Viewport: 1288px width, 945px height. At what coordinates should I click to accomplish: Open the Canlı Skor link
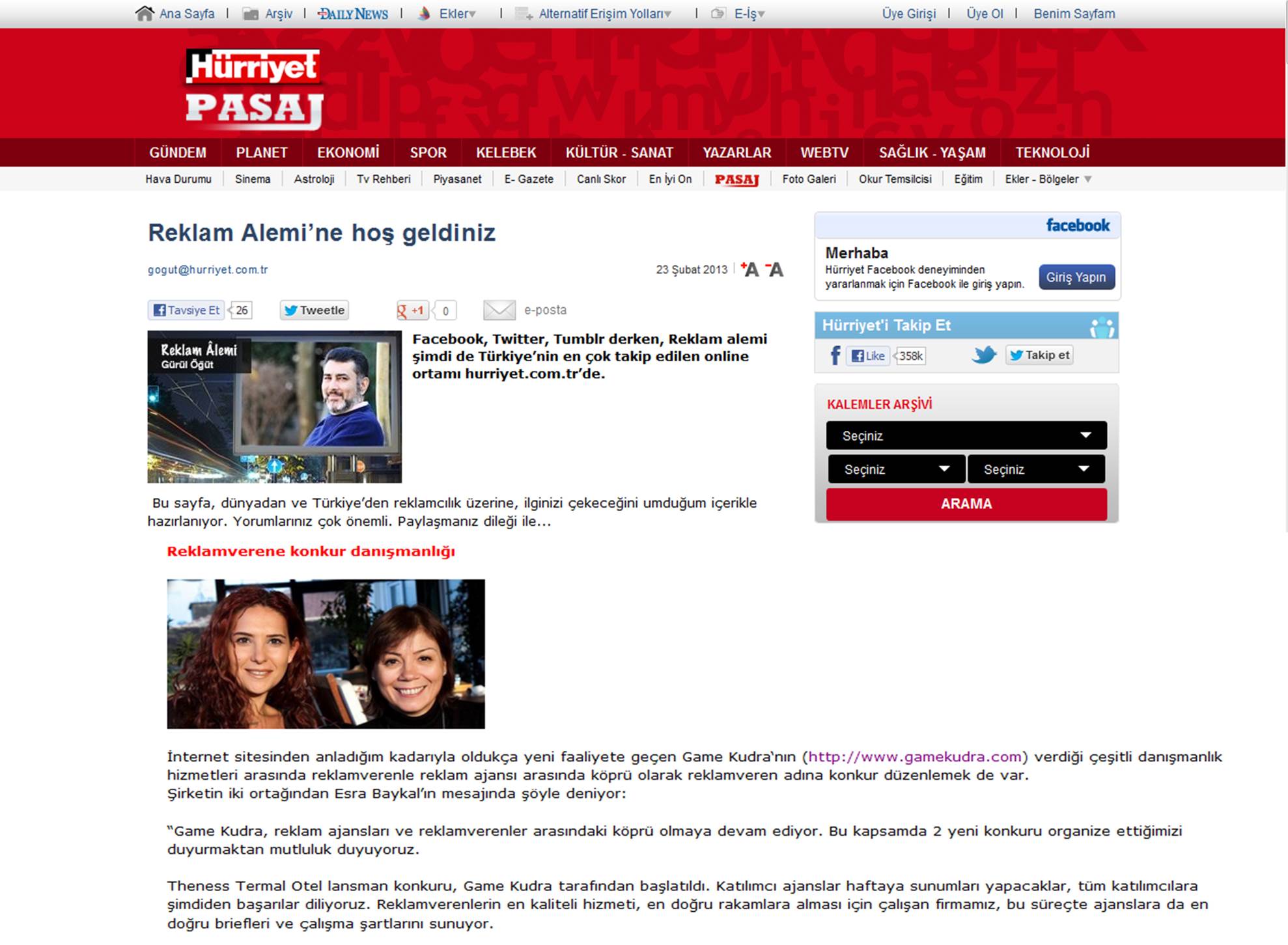click(x=601, y=179)
